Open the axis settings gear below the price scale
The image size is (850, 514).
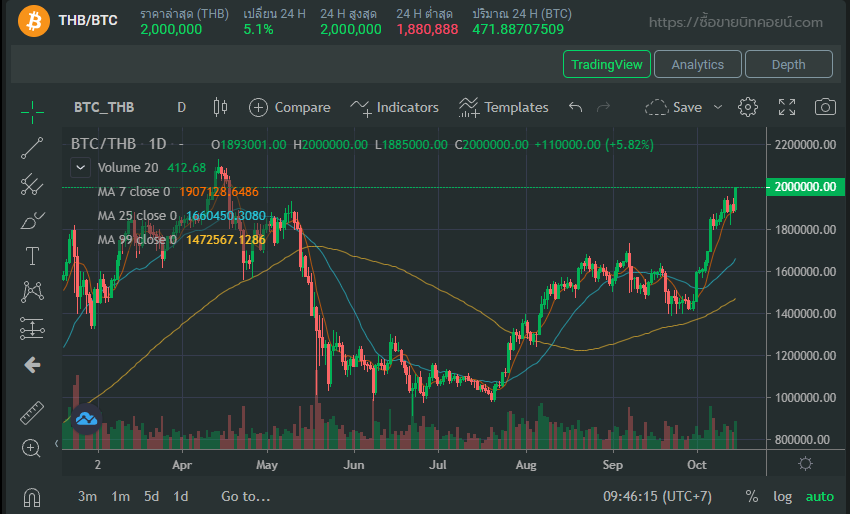click(x=806, y=464)
